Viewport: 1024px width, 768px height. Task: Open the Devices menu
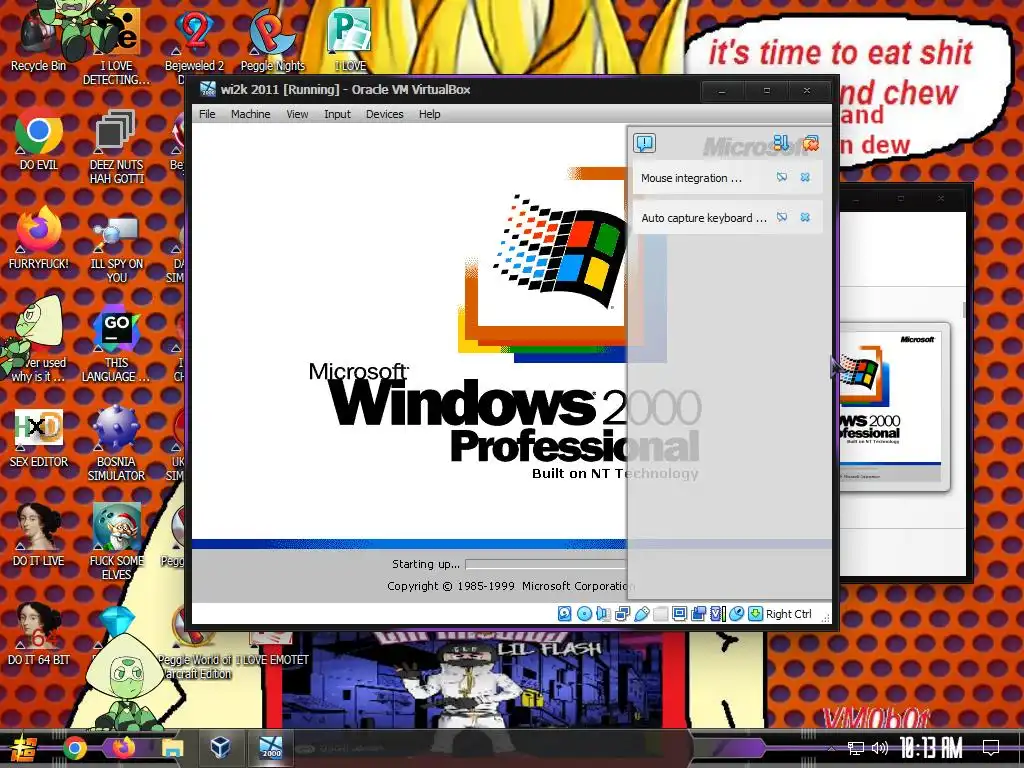pos(384,114)
